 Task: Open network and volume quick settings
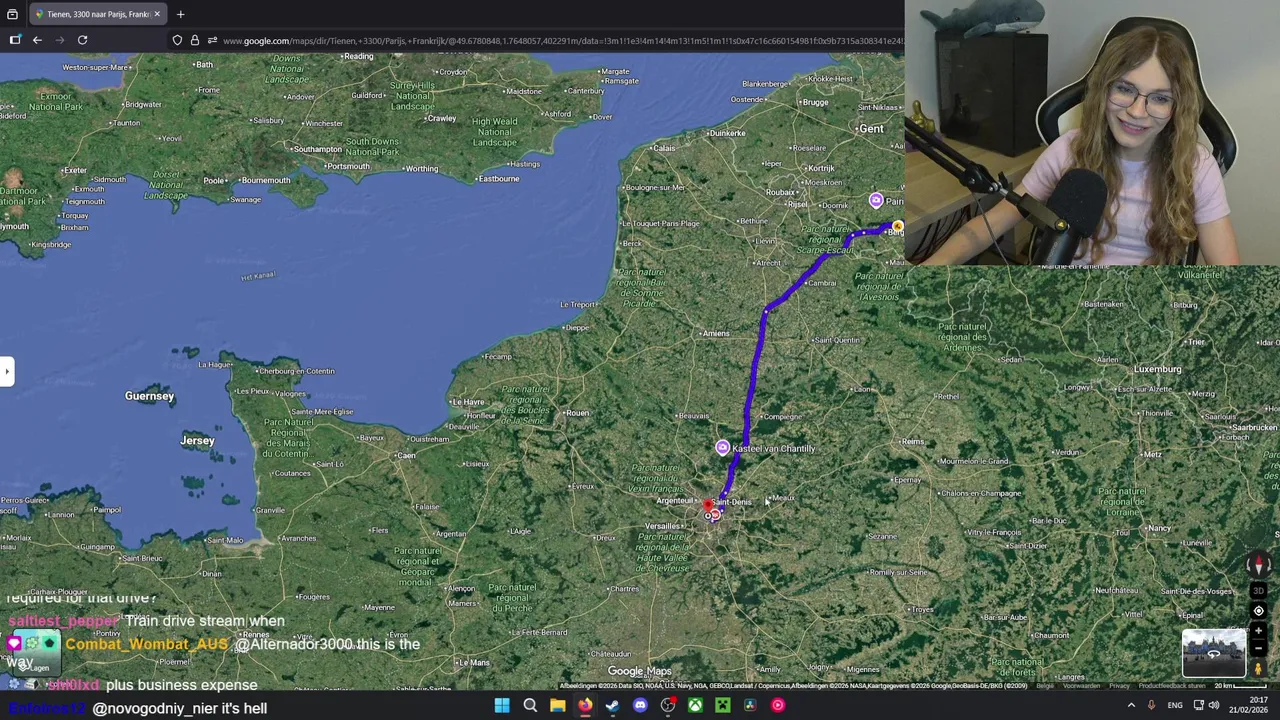click(x=1206, y=705)
